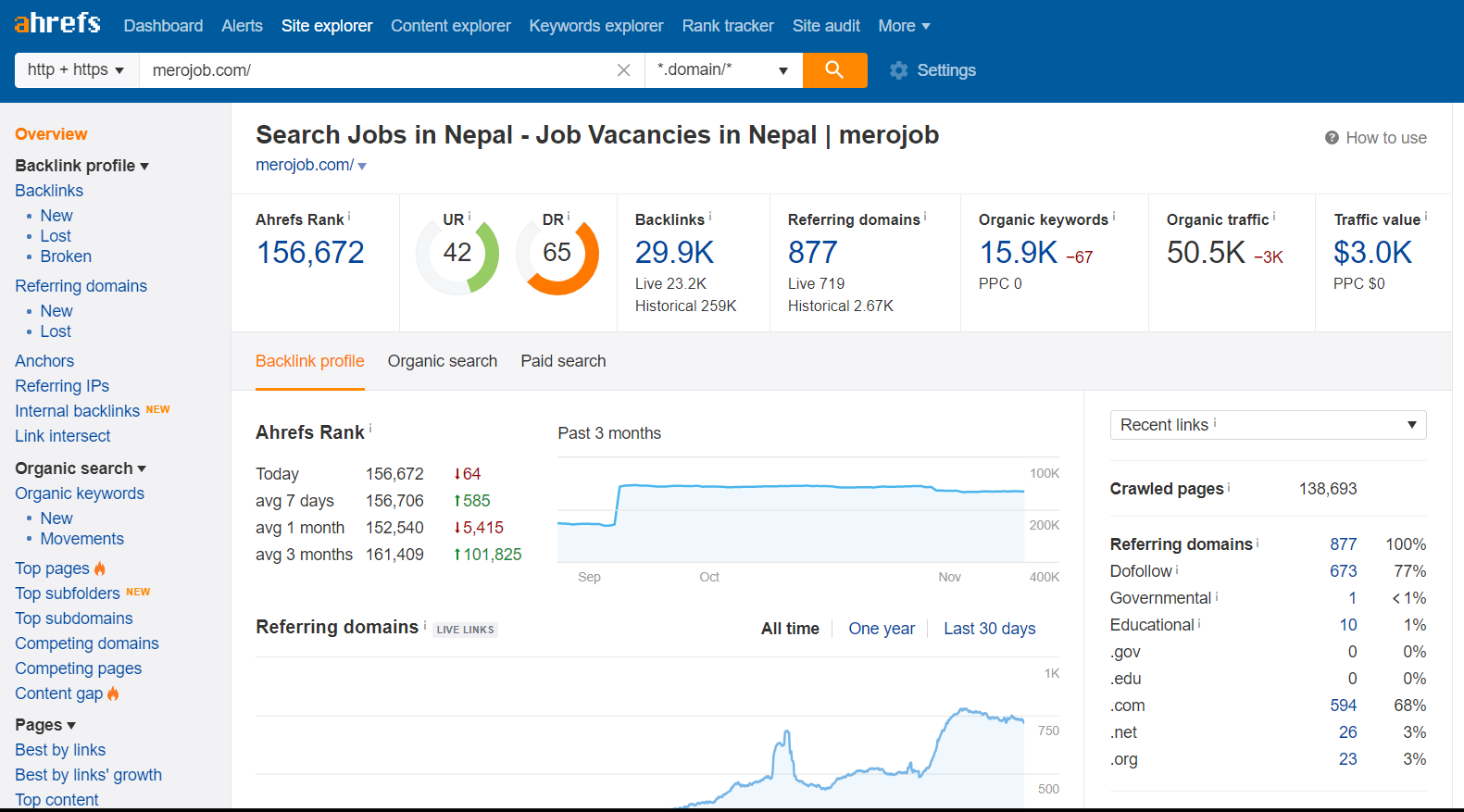This screenshot has width=1464, height=812.
Task: Open Best by links' growth
Action: 88,775
